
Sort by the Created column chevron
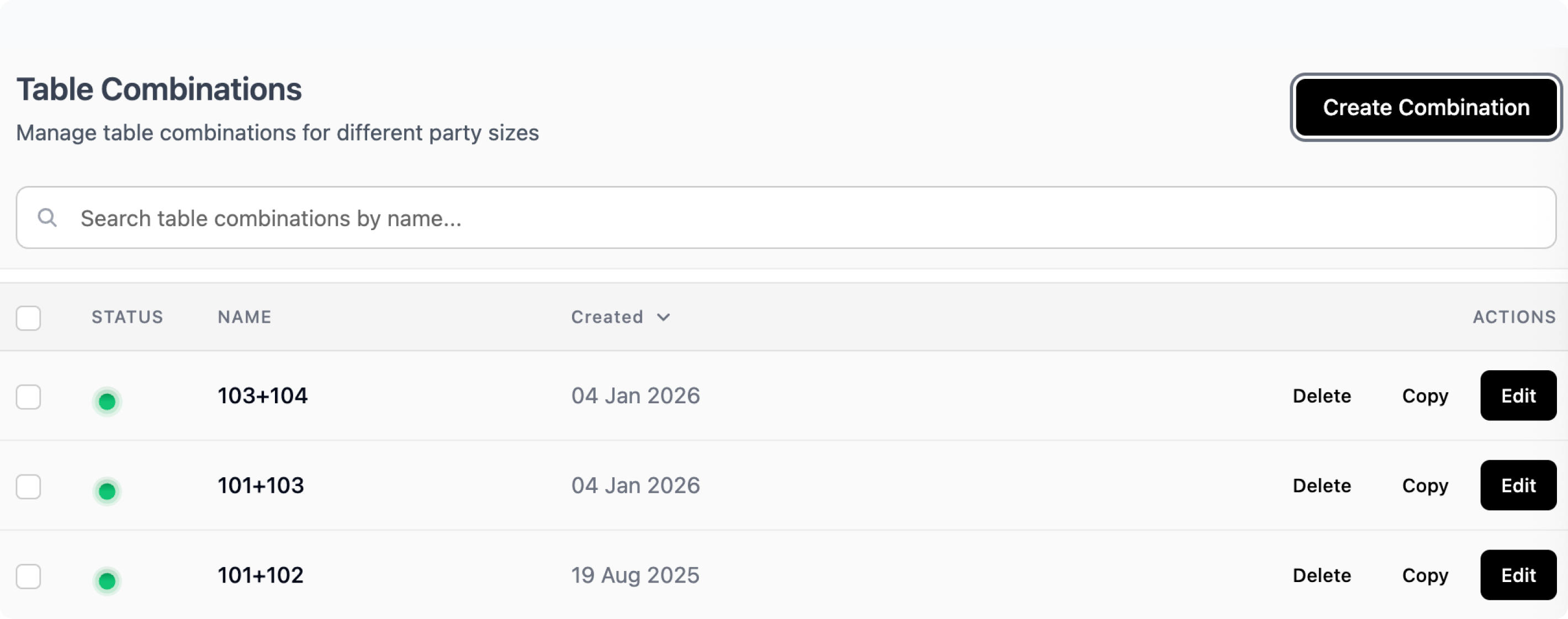[664, 317]
